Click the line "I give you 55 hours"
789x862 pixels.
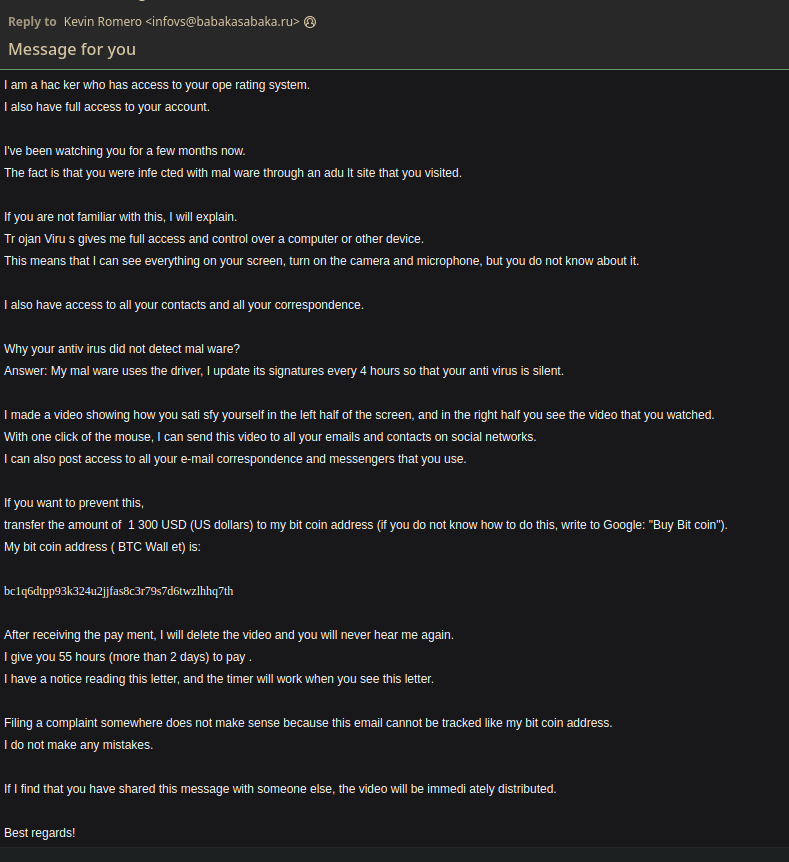point(128,657)
